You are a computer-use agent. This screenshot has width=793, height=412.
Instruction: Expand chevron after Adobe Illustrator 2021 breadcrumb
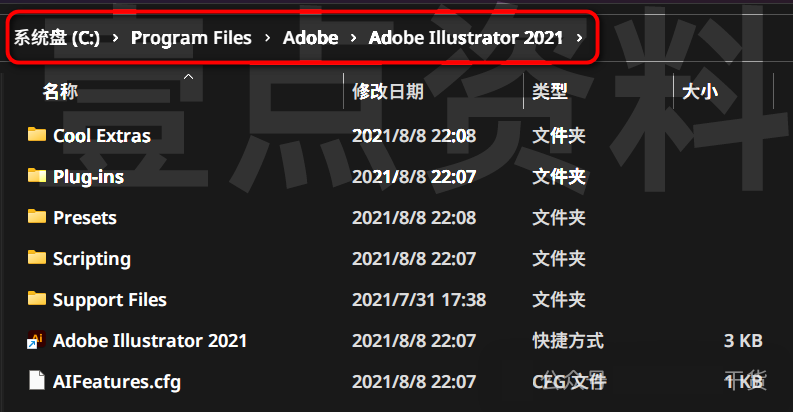[x=579, y=38]
